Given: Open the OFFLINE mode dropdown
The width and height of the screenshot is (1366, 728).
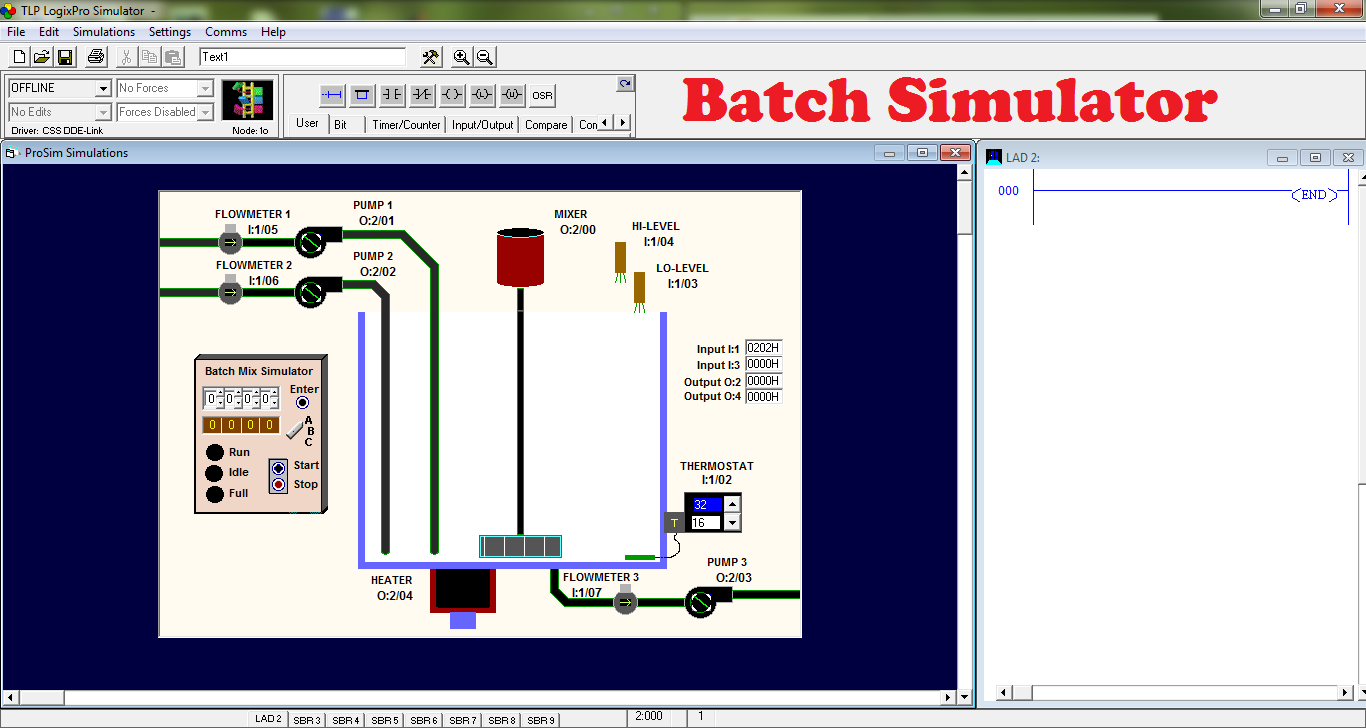Looking at the screenshot, I should (x=104, y=88).
